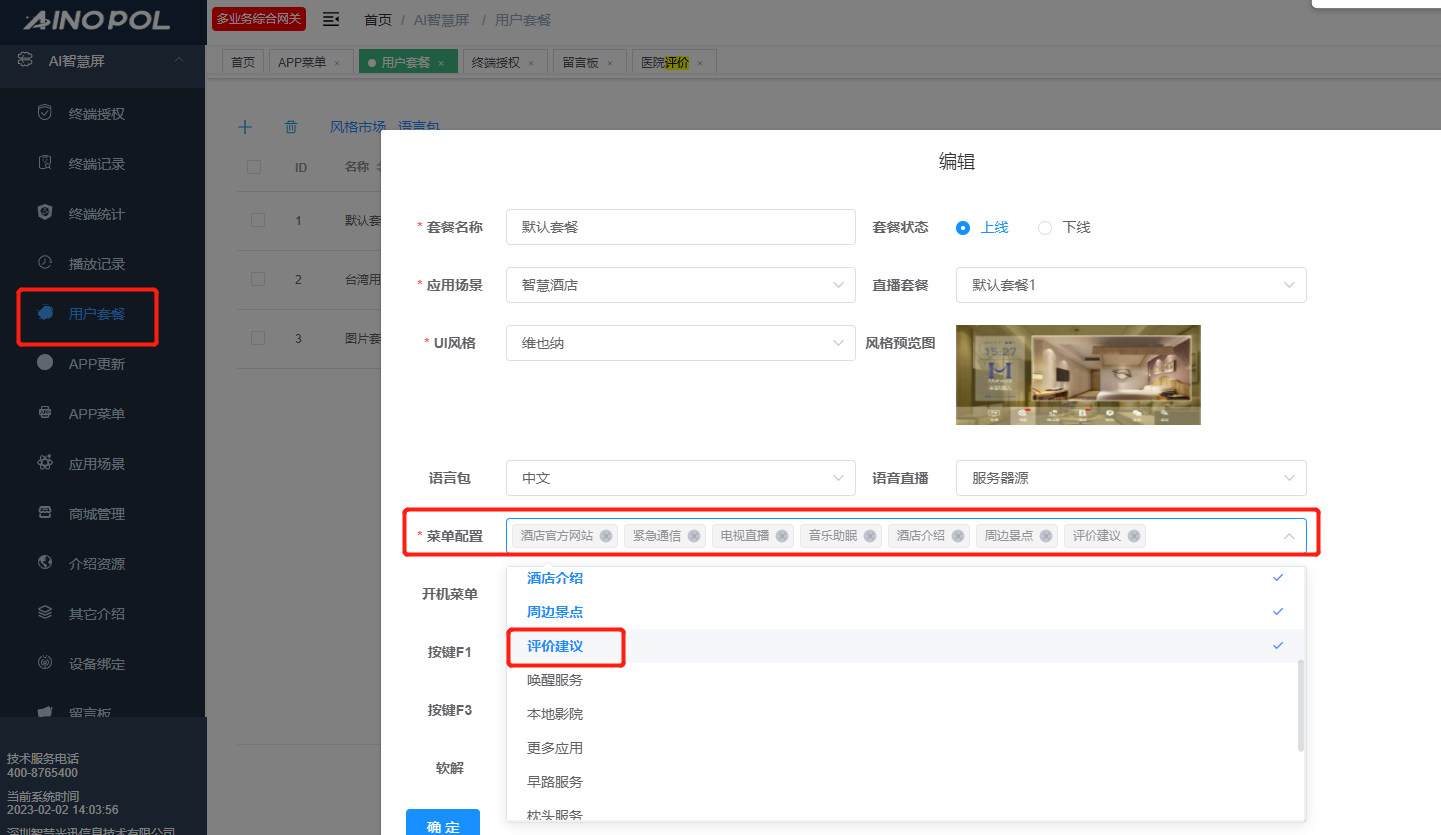Screen dimensions: 1441x835
Task: Click the plus icon to add package
Action: (x=245, y=127)
